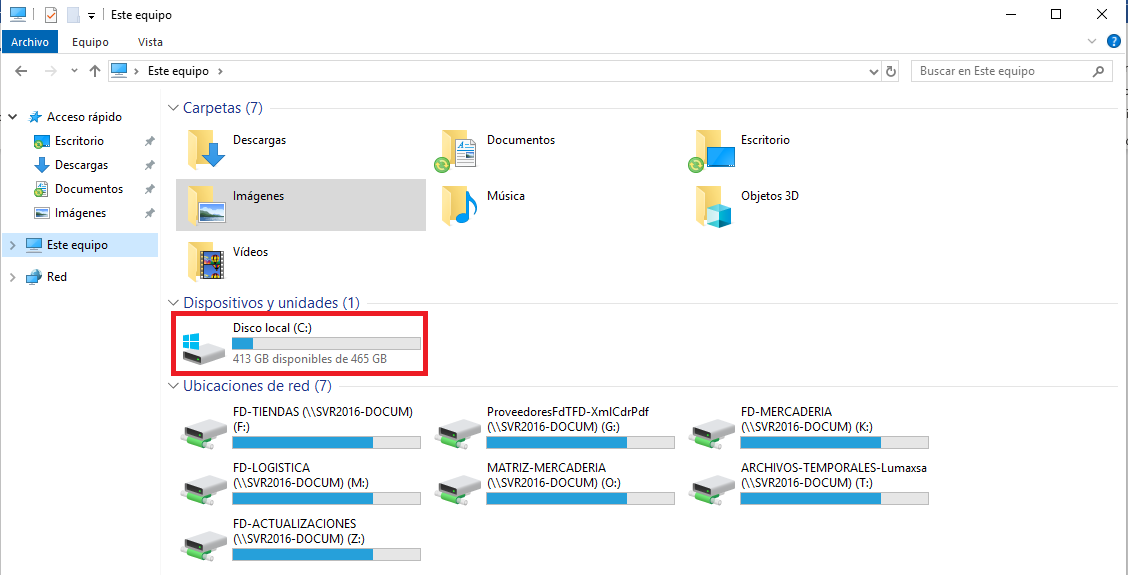Collapse the Ubicaciones de red section
Image resolution: width=1128 pixels, height=575 pixels.
[173, 386]
